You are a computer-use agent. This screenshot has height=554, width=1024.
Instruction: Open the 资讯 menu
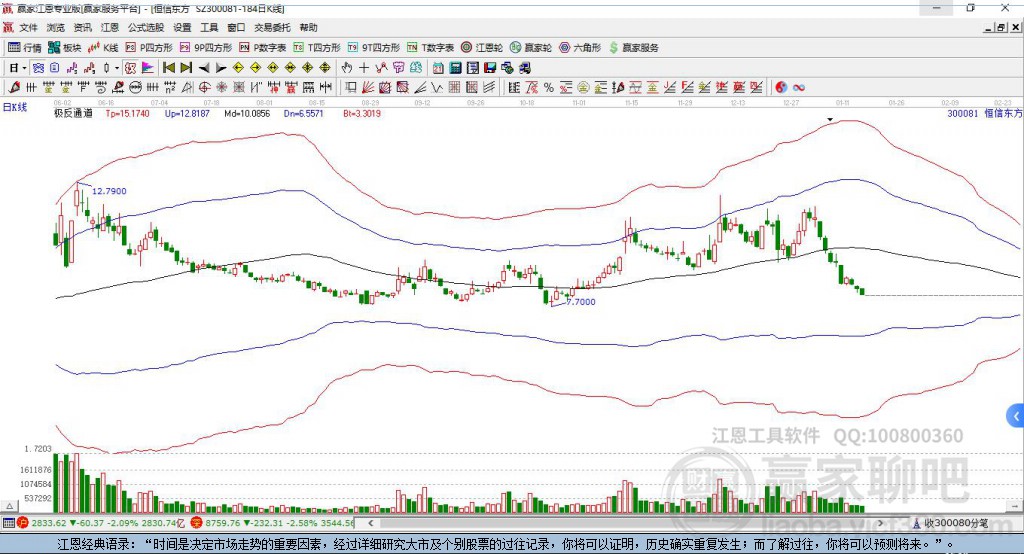click(82, 27)
